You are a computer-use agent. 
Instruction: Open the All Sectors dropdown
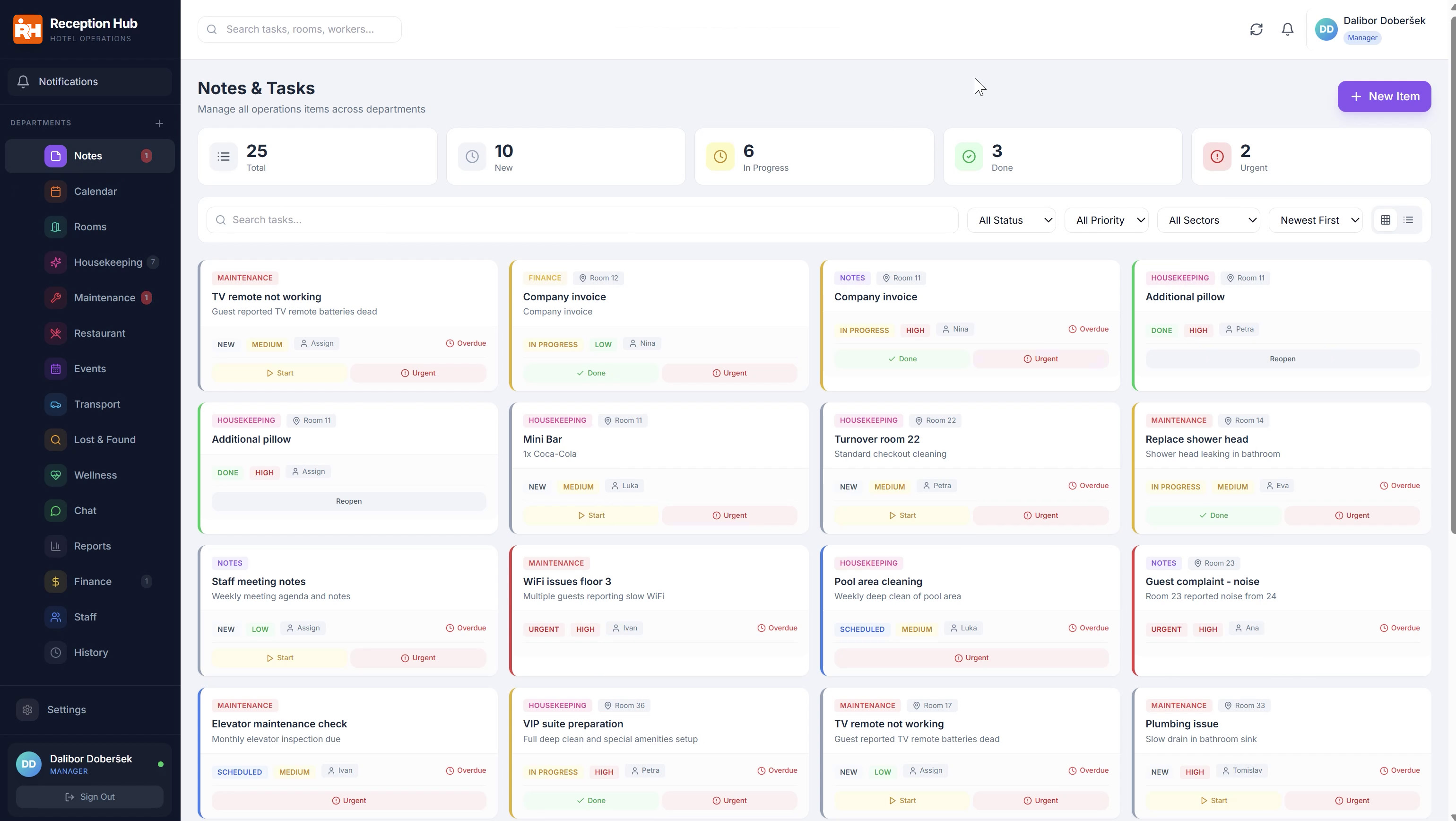pos(1208,220)
